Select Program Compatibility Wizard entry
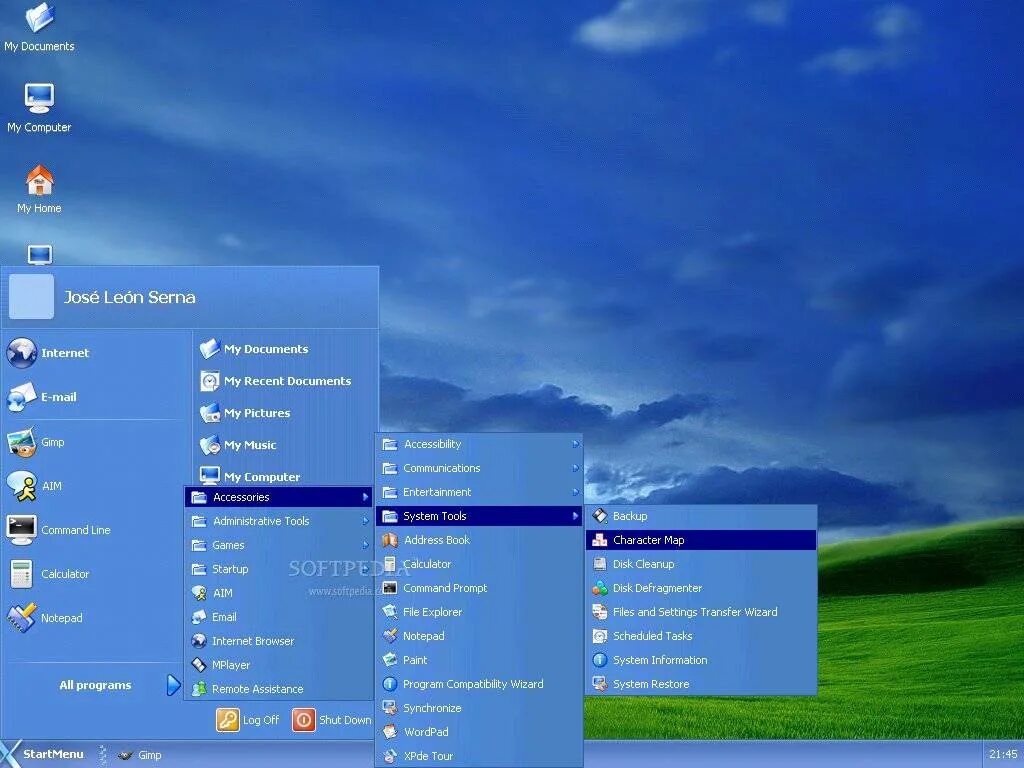Image resolution: width=1024 pixels, height=768 pixels. (x=479, y=684)
